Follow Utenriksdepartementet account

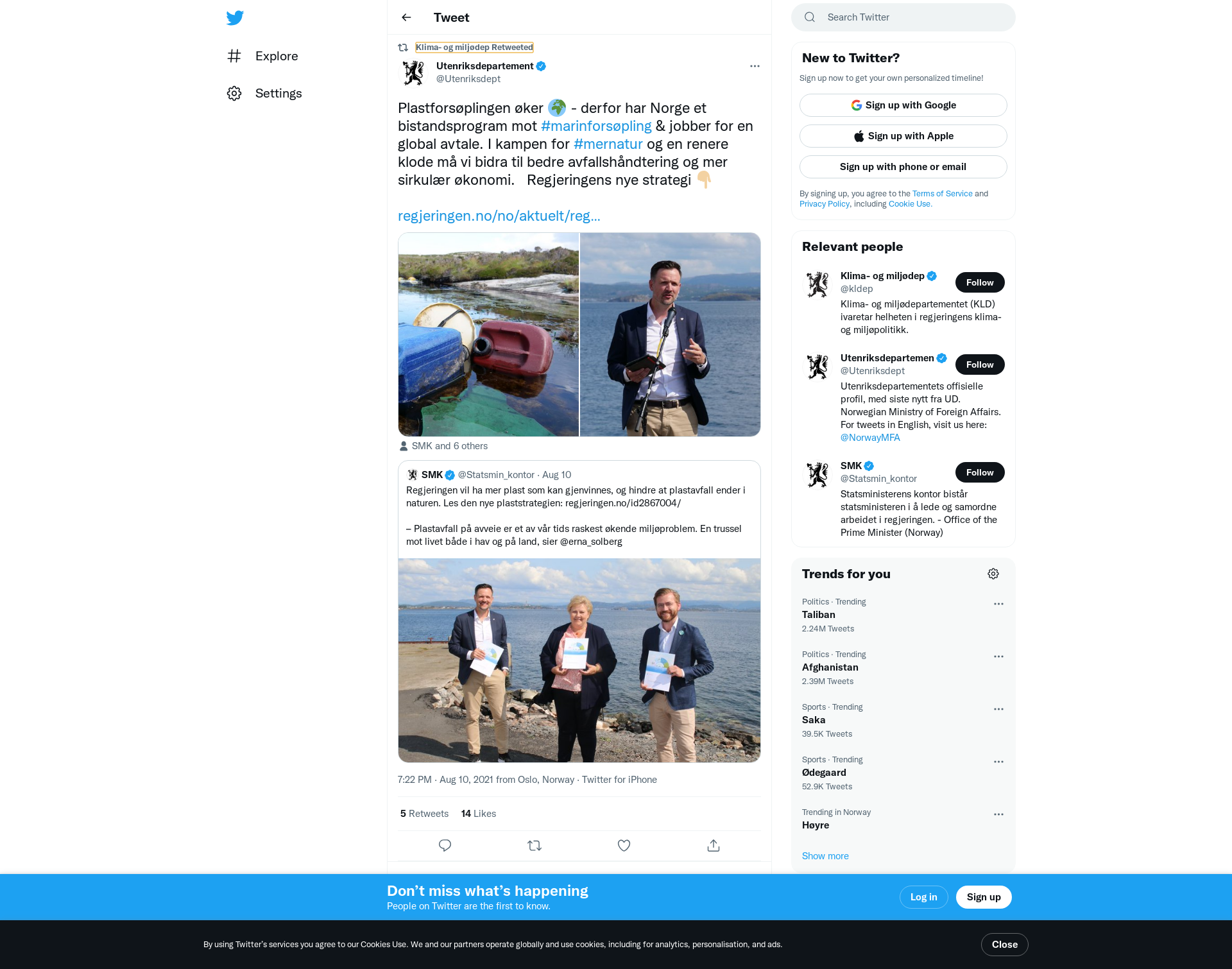click(x=980, y=364)
